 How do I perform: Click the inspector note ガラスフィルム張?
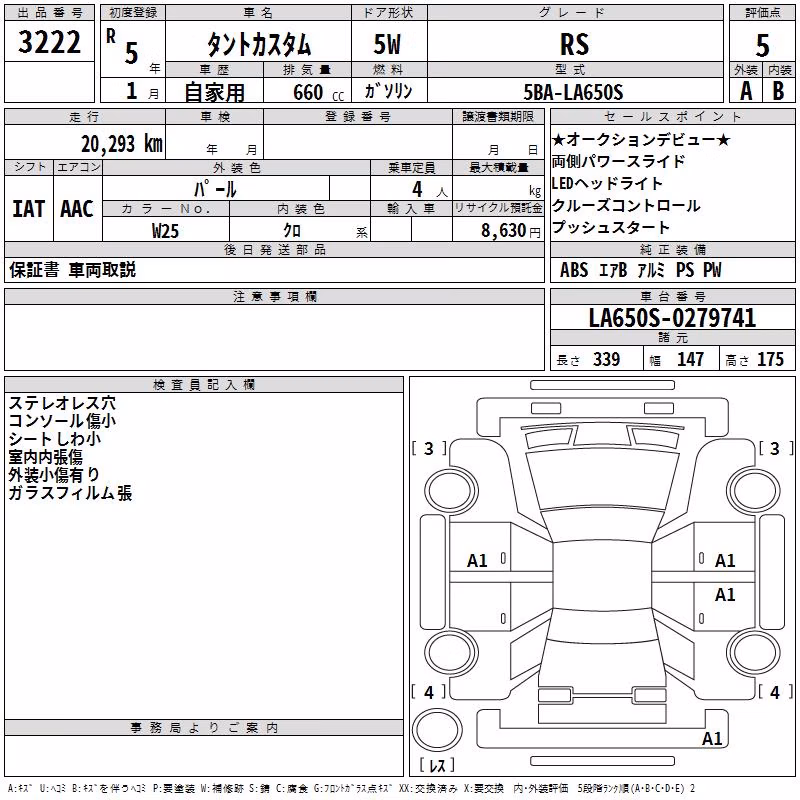point(70,493)
